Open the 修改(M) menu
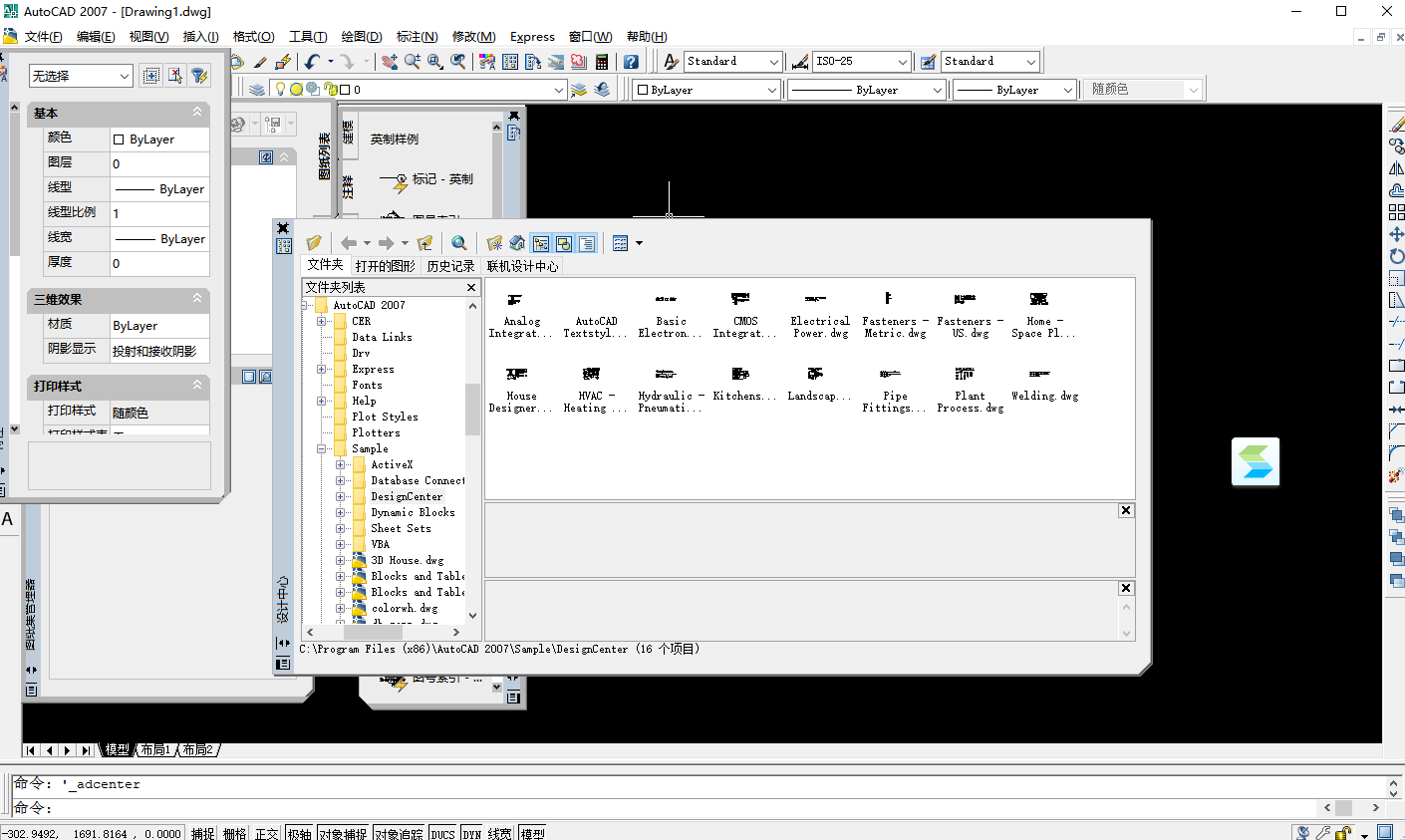The width and height of the screenshot is (1405, 840). point(473,37)
